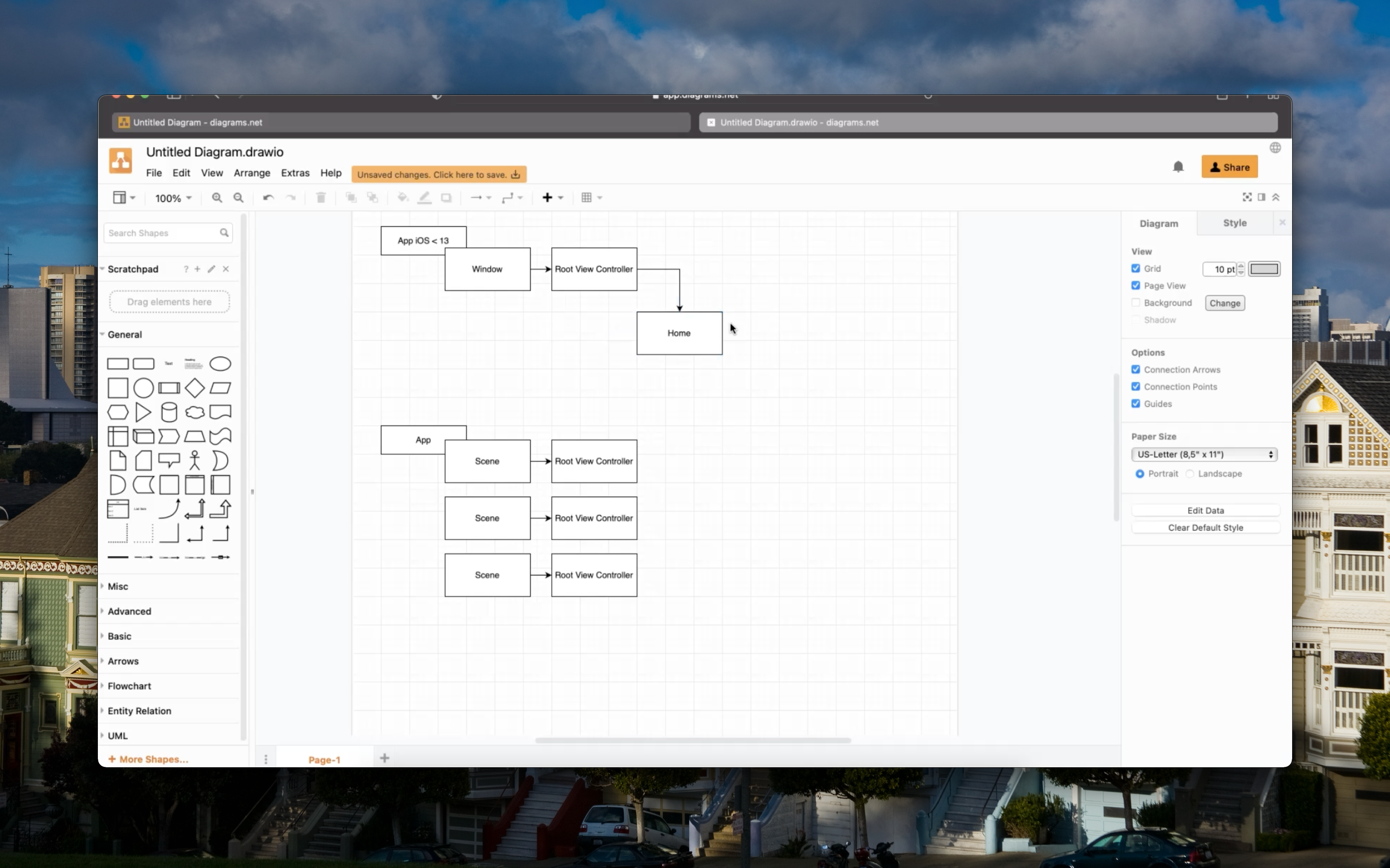Select the Triangle shape in General
Image resolution: width=1390 pixels, height=868 pixels.
click(x=143, y=412)
